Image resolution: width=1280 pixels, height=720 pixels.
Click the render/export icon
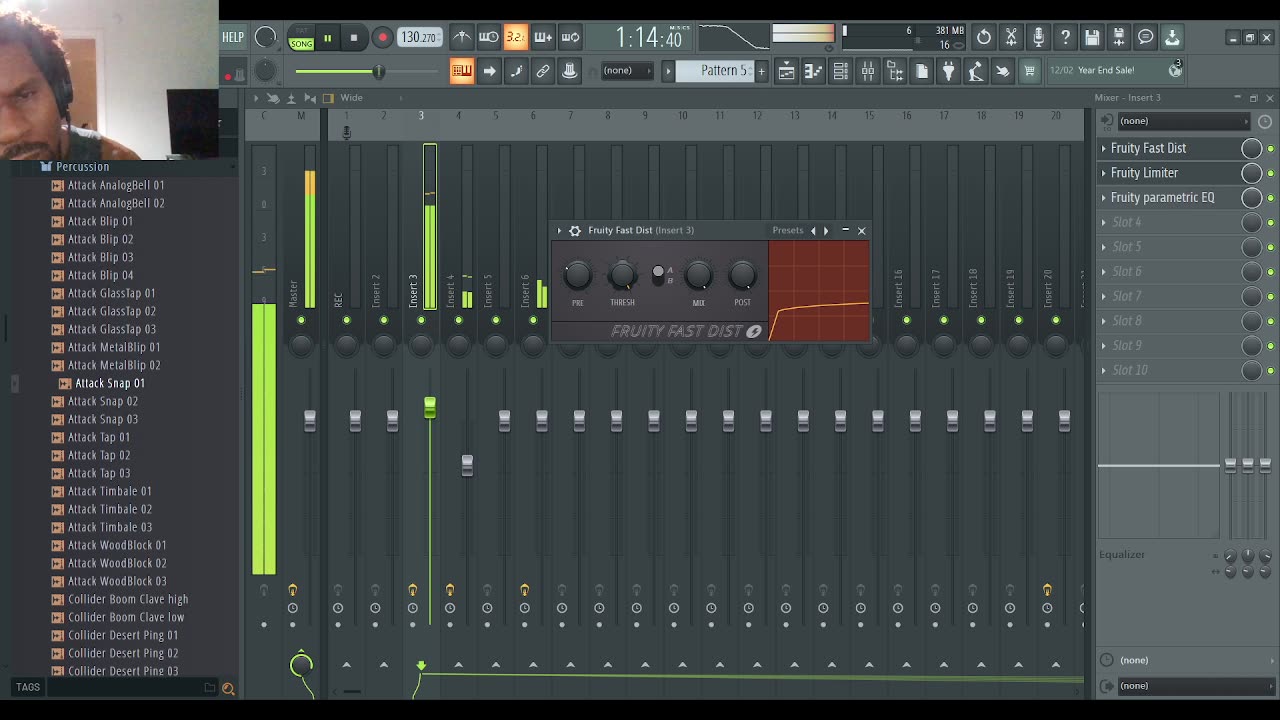1119,38
